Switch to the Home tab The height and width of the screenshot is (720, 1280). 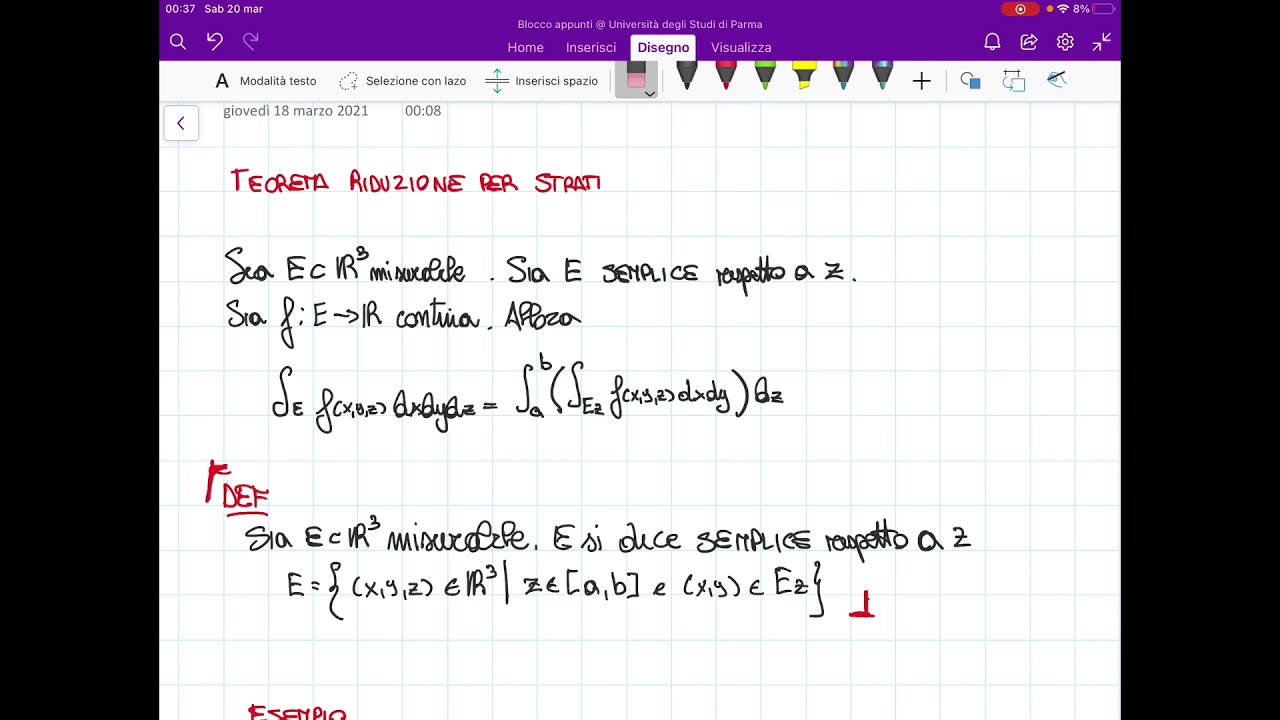click(525, 47)
